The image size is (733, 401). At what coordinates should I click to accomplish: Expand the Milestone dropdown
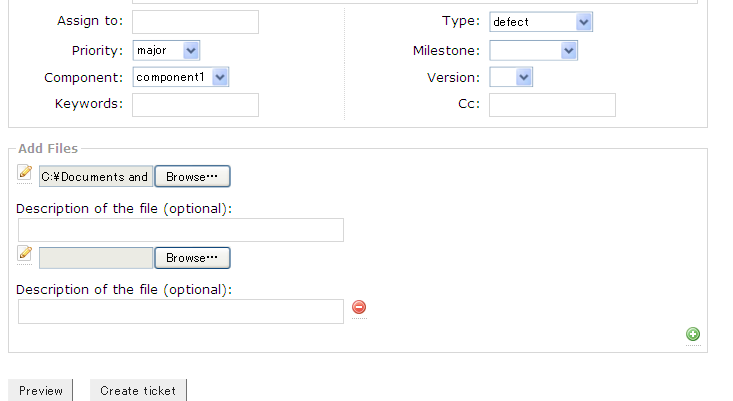pyautogui.click(x=533, y=50)
